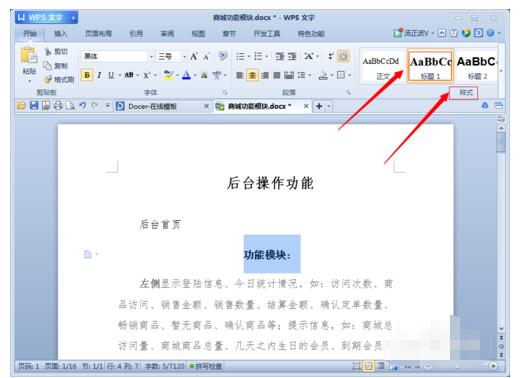
Task: Toggle Underline formatting
Action: point(111,75)
